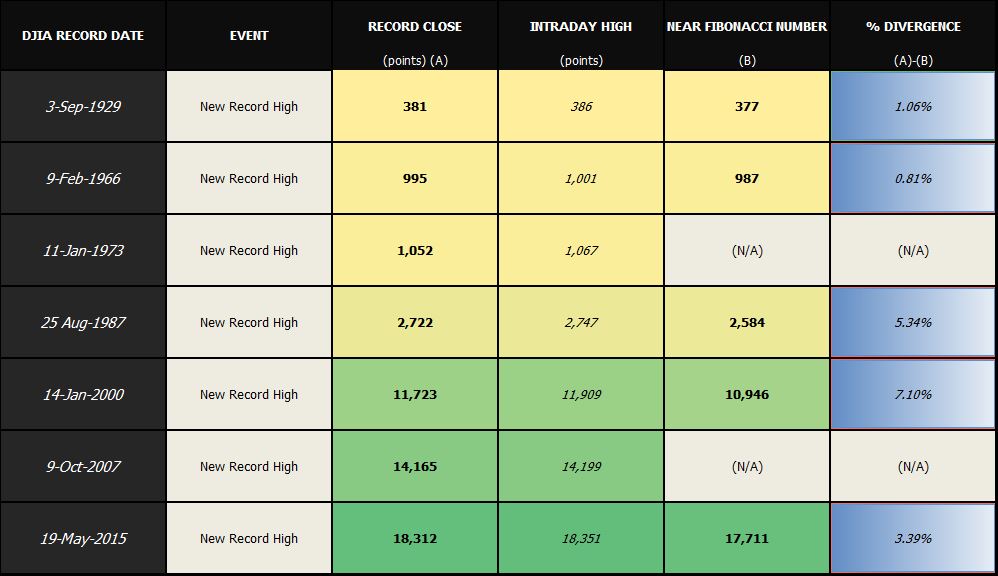Click the record close value 14,165
Viewport: 998px width, 576px height.
click(x=415, y=467)
